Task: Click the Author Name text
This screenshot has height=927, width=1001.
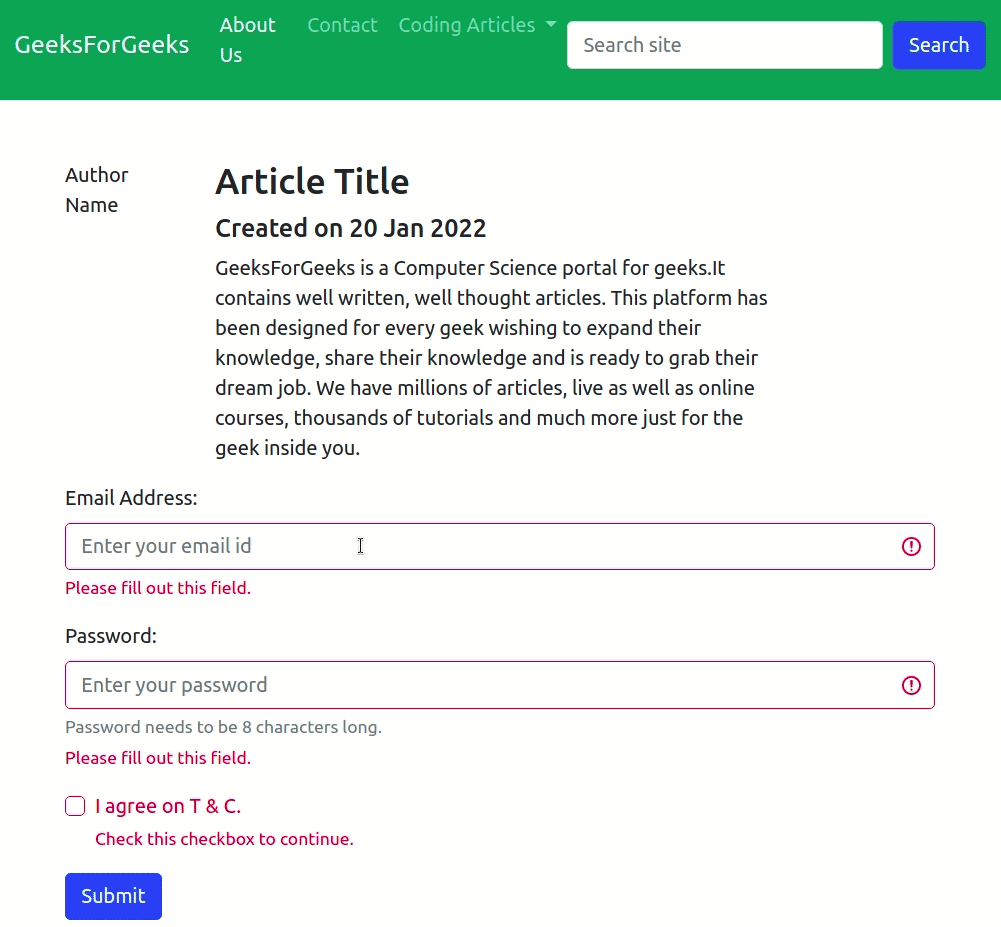Action: coord(97,190)
